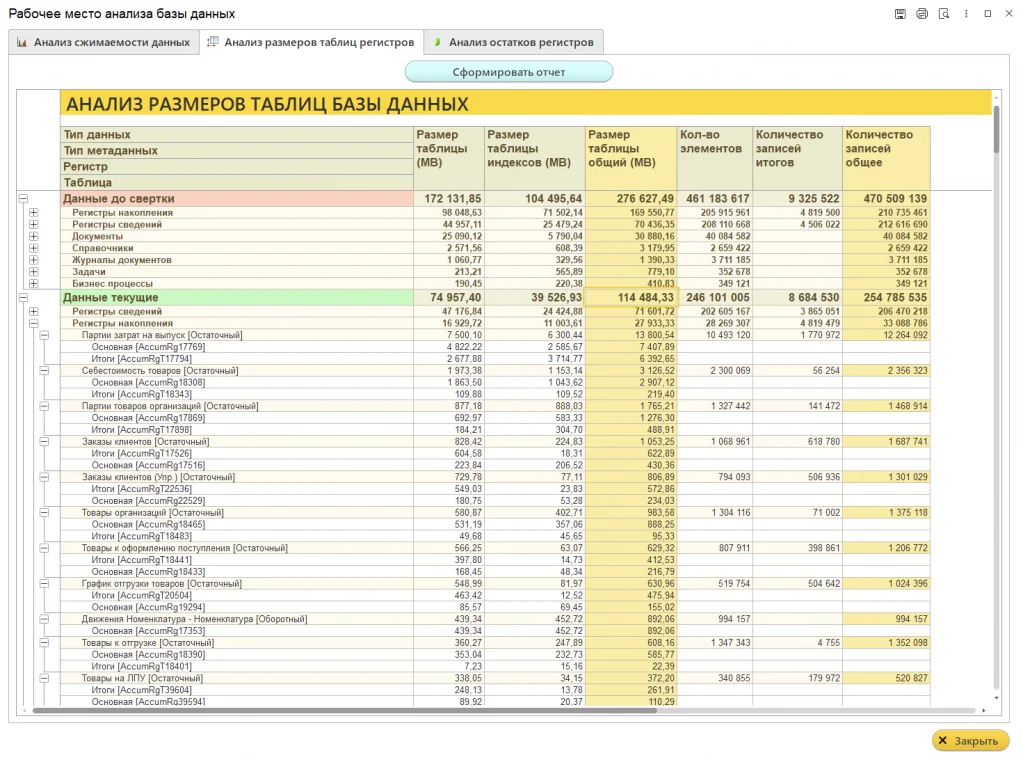This screenshot has width=1023, height=760.
Task: Expand the Документы row
Action: point(34,236)
